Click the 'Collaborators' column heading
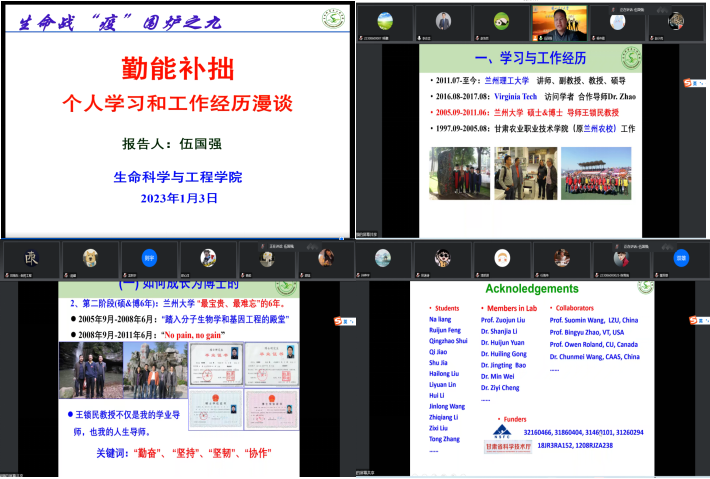This screenshot has height=479, width=710. tap(584, 307)
